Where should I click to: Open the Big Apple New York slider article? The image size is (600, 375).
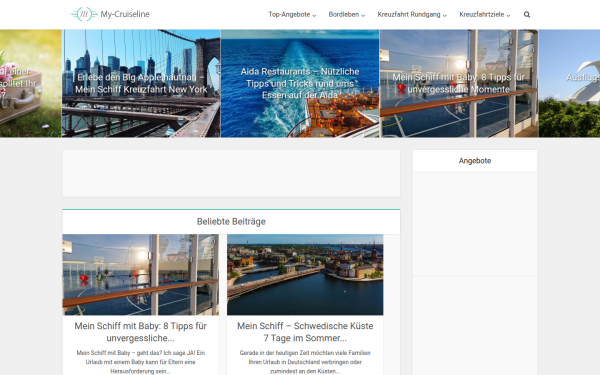[141, 83]
